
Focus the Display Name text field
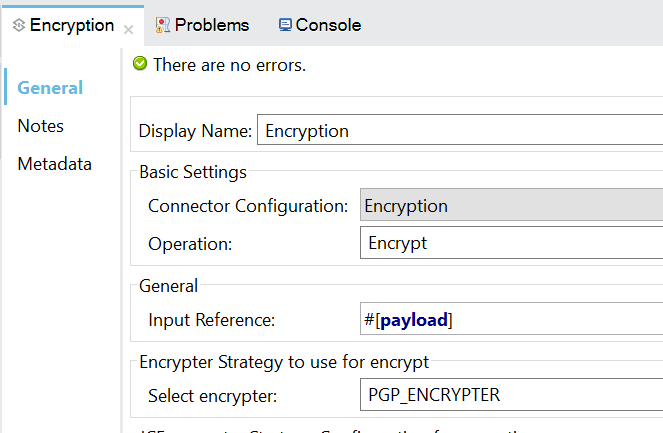click(460, 131)
